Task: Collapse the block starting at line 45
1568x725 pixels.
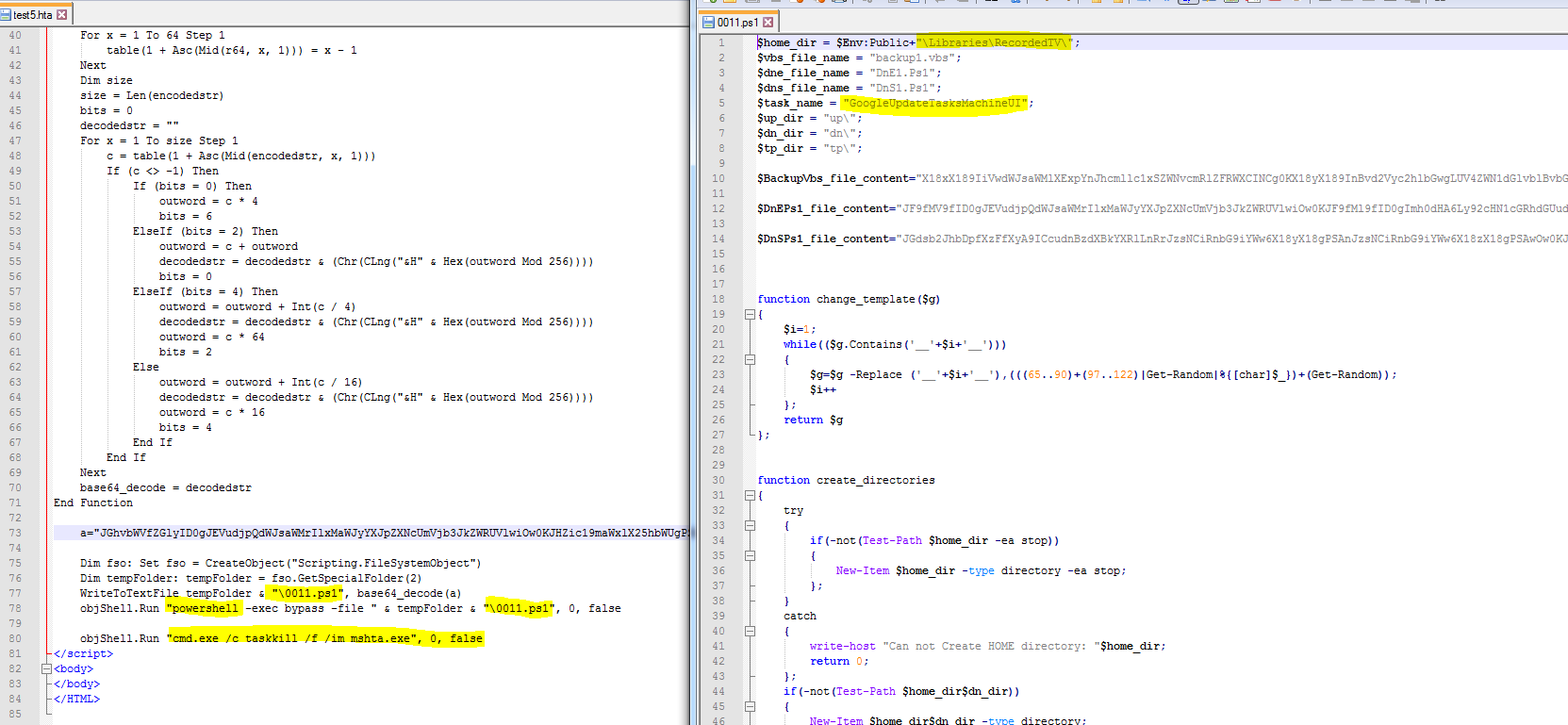Action: [750, 706]
